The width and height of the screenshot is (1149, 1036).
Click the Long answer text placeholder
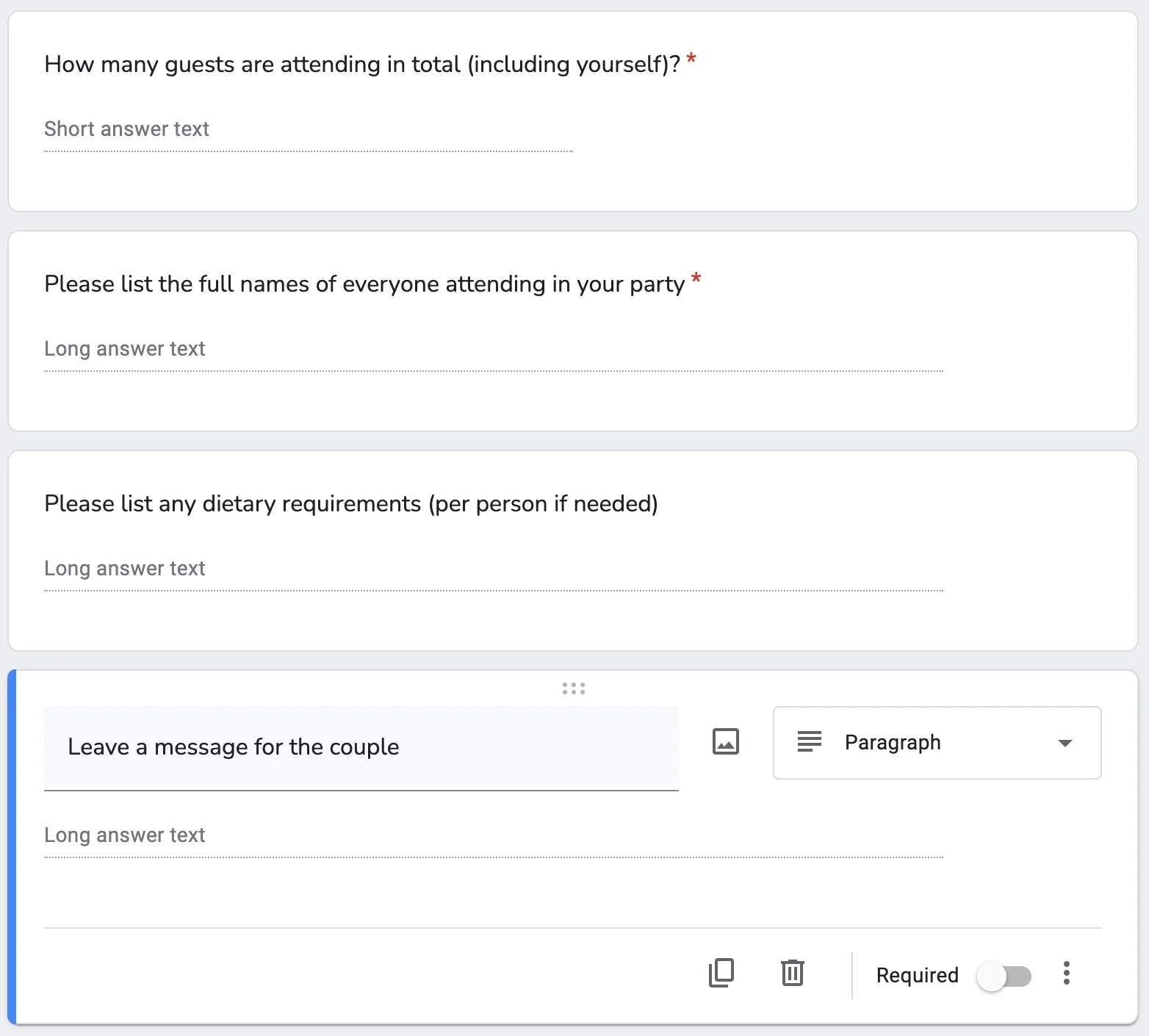pos(124,835)
